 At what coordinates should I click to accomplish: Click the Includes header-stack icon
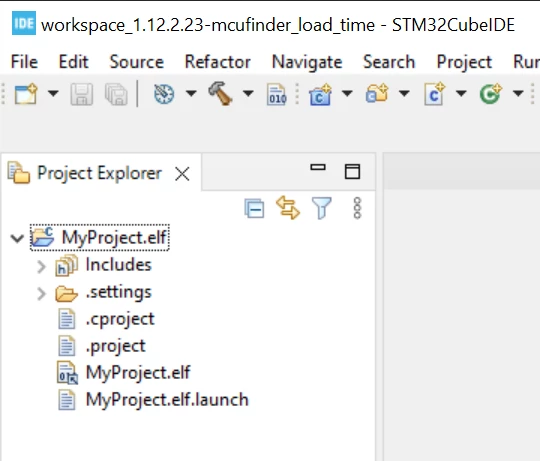click(x=67, y=265)
